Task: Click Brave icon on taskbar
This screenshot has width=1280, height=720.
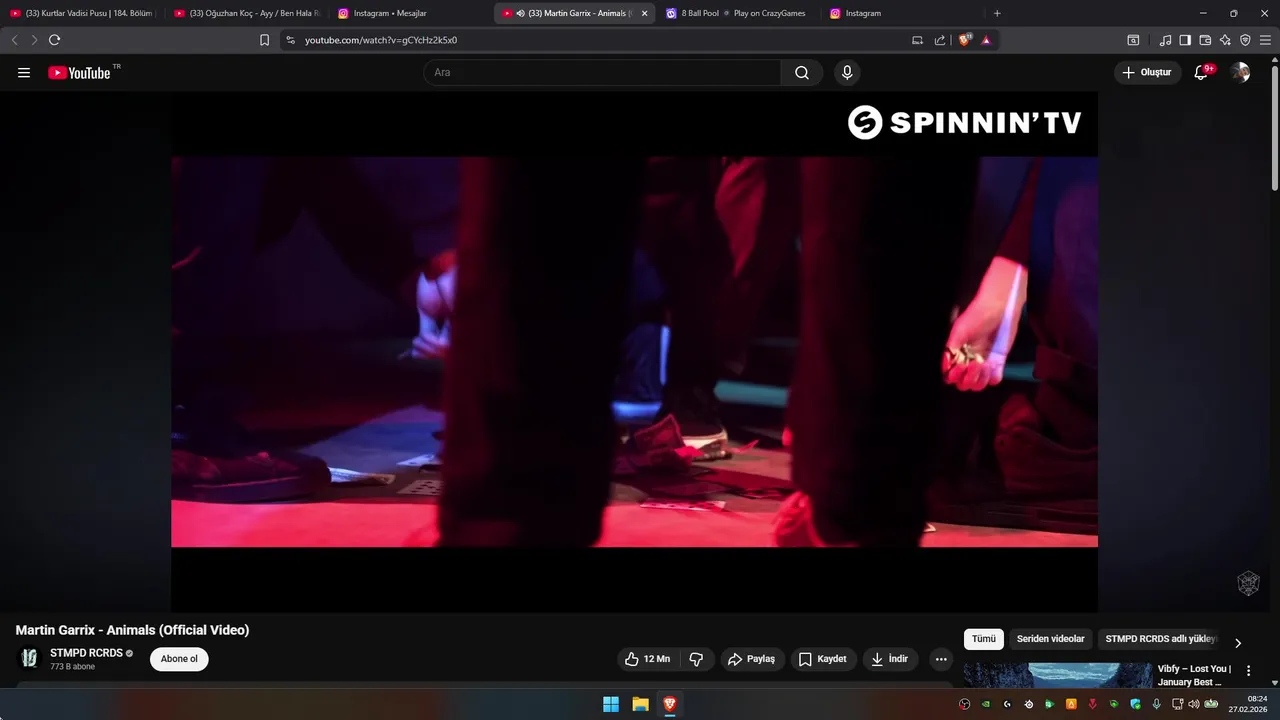Action: coord(670,704)
